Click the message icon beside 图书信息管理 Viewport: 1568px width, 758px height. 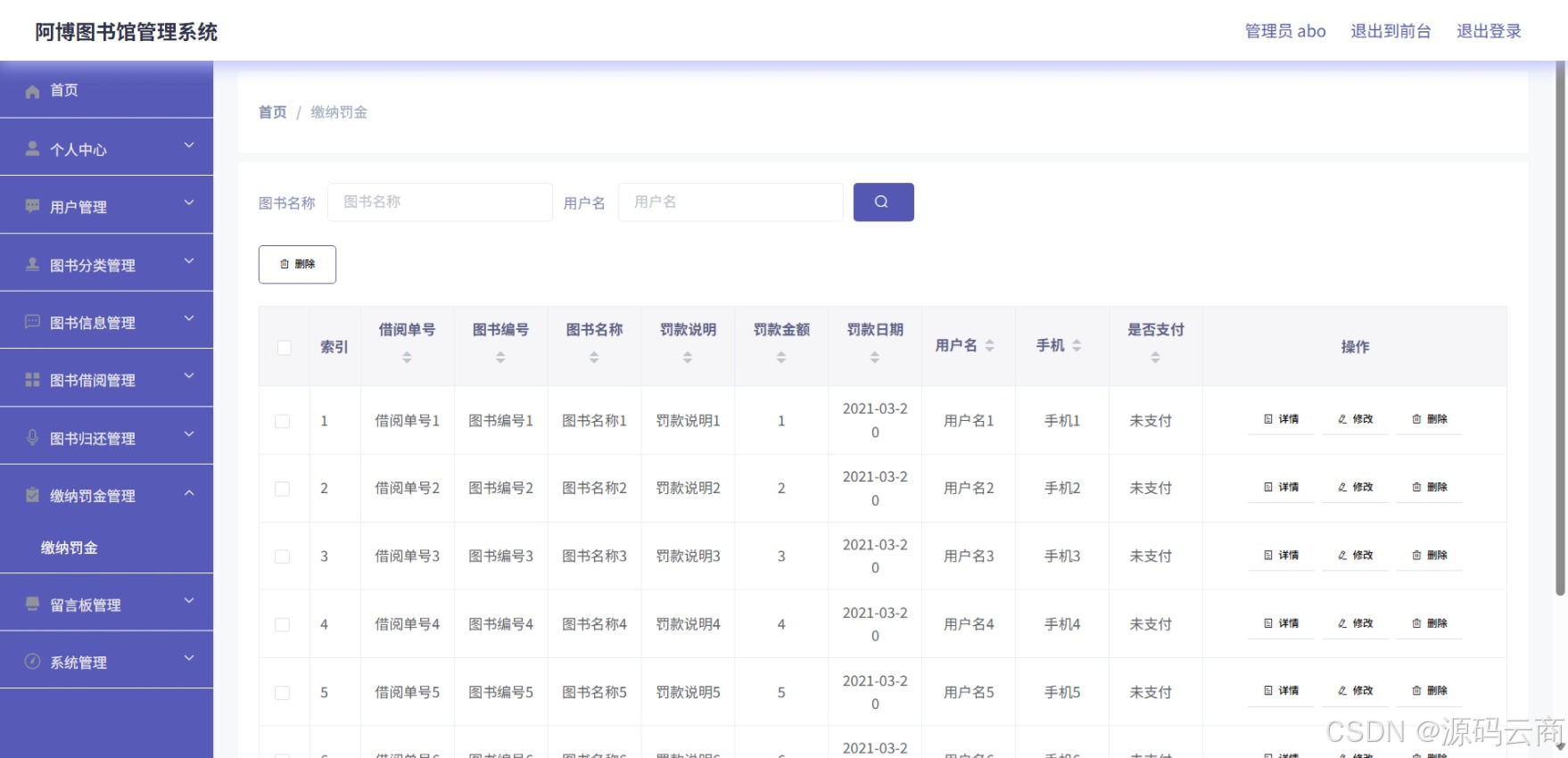coord(33,322)
